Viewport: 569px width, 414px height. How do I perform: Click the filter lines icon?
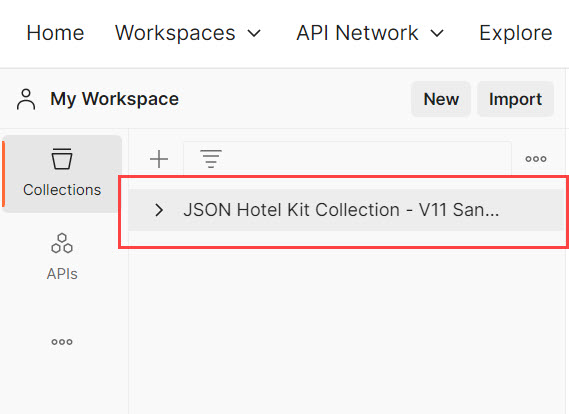pos(211,159)
